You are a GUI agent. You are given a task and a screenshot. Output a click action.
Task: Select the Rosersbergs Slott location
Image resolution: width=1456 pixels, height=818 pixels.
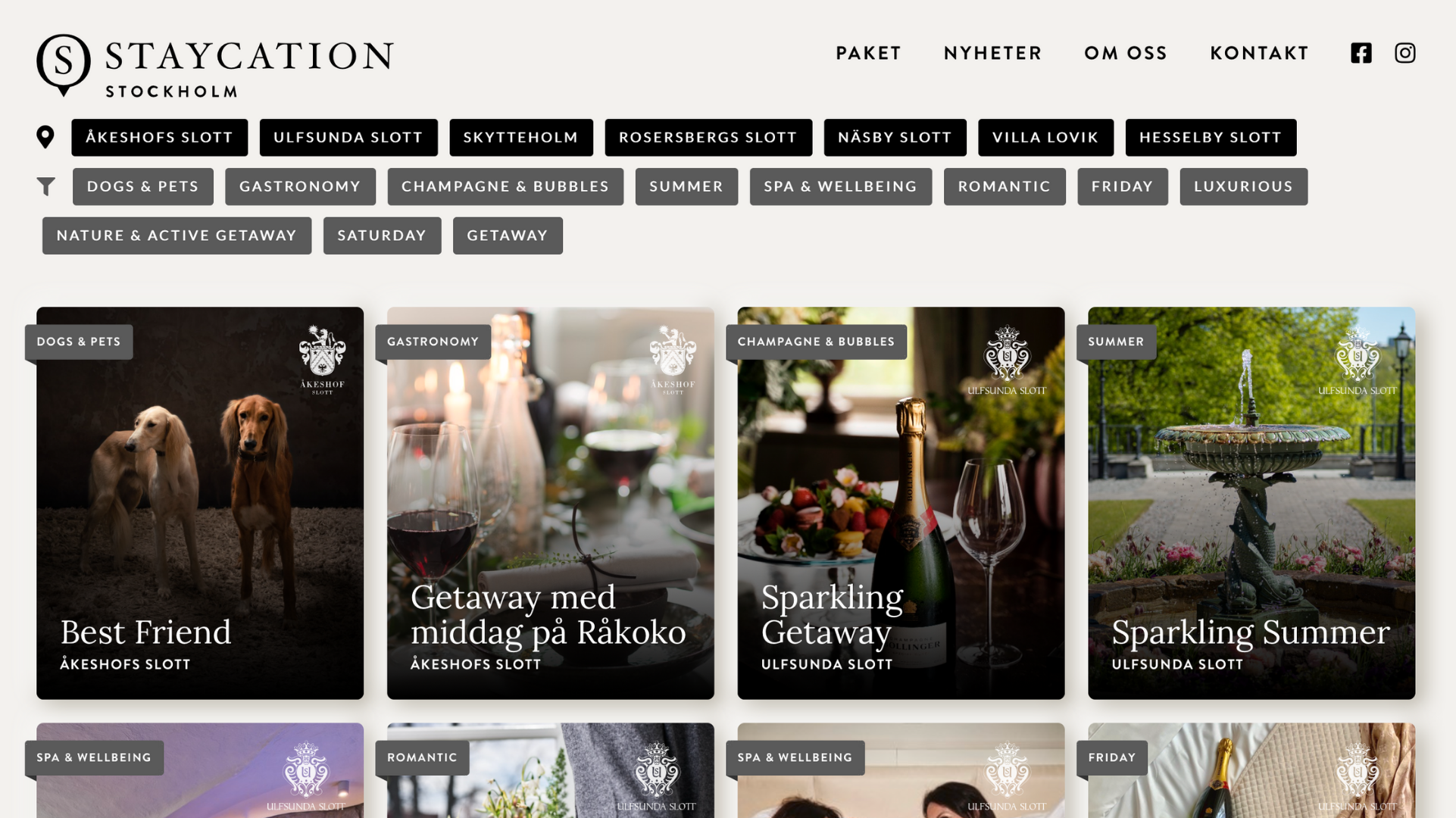(x=708, y=137)
